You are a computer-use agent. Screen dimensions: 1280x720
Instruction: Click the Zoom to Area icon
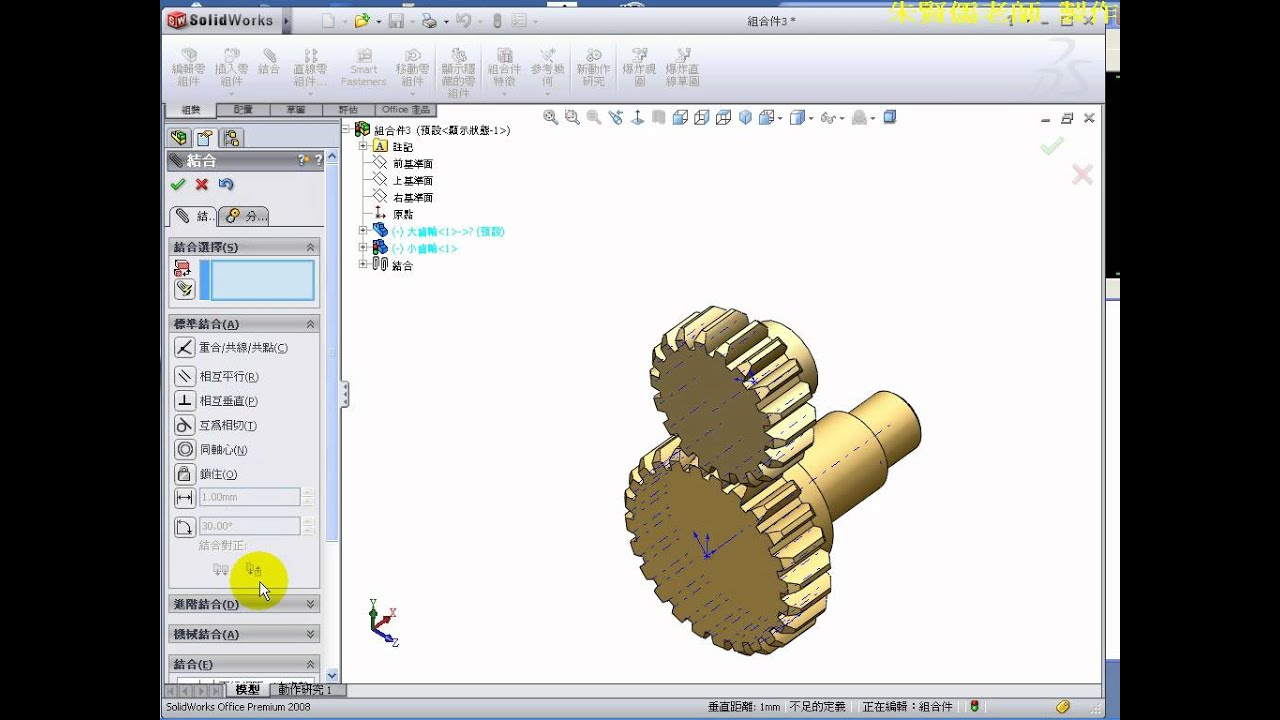point(572,117)
